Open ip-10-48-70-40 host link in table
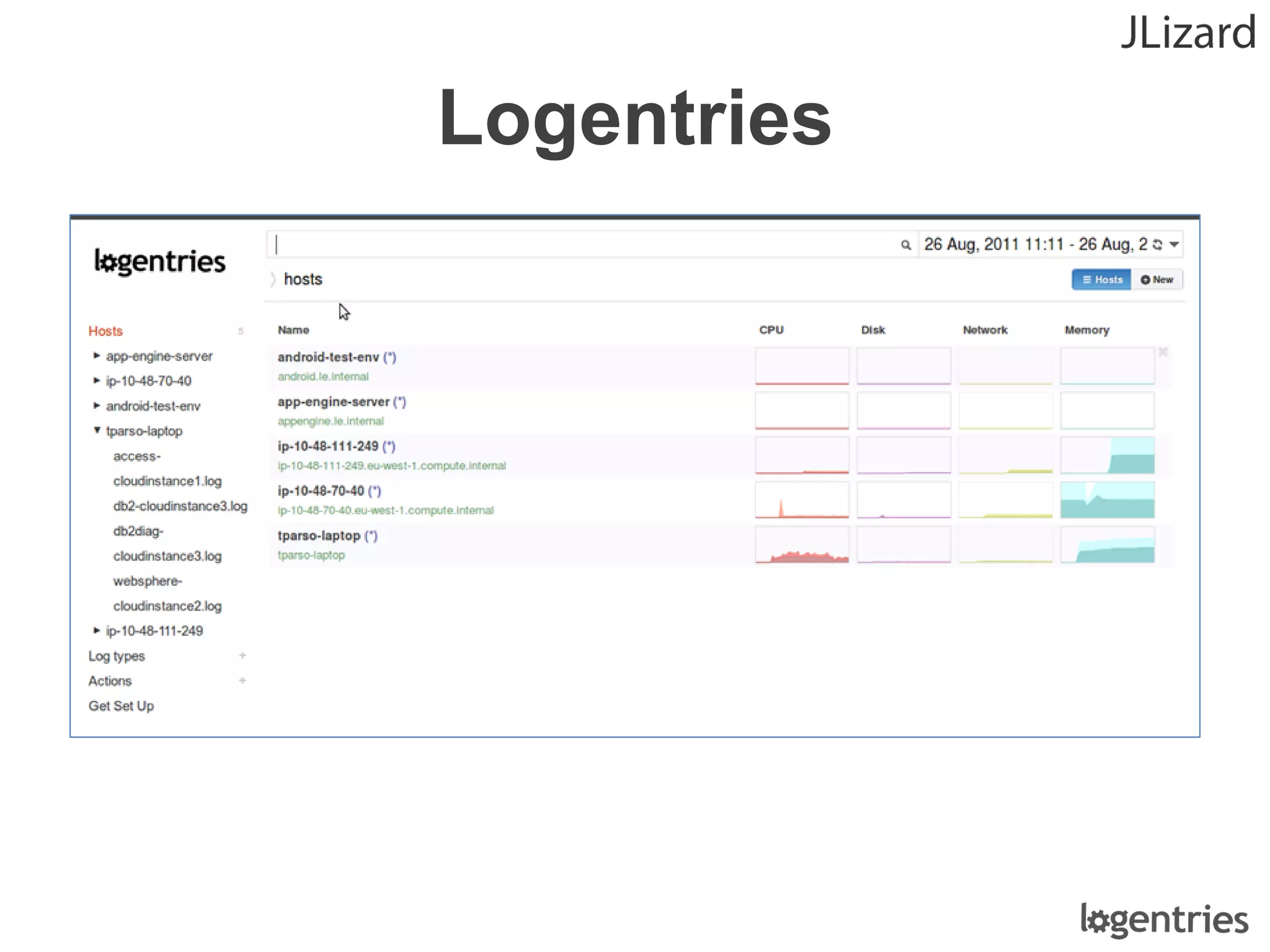 pyautogui.click(x=321, y=491)
